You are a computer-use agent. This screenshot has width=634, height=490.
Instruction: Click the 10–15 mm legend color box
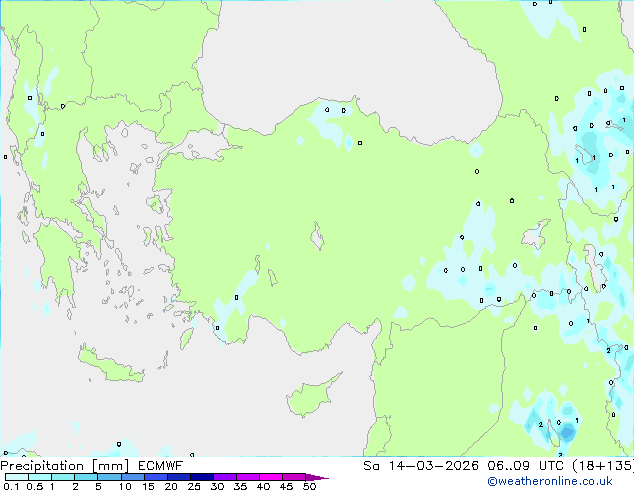click(132, 477)
